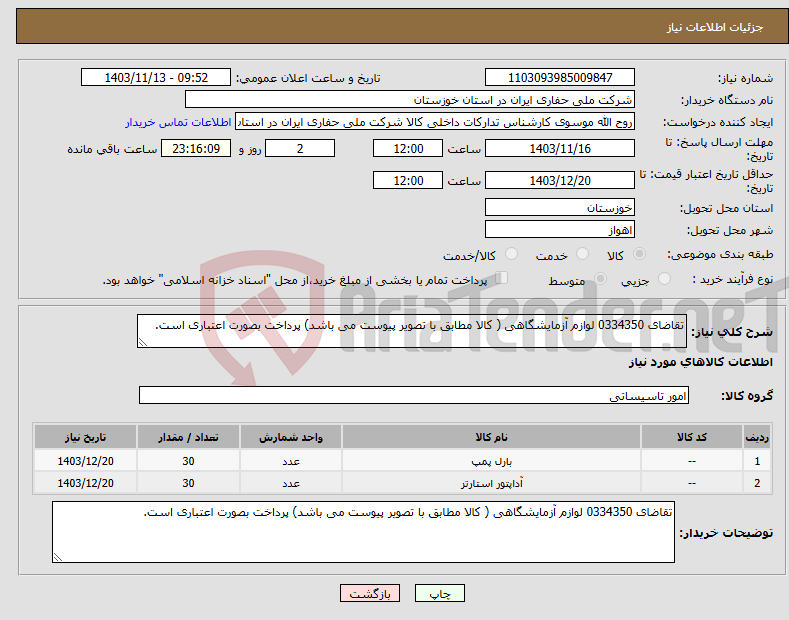
Task: Select the کالا radio button
Action: tap(639, 254)
